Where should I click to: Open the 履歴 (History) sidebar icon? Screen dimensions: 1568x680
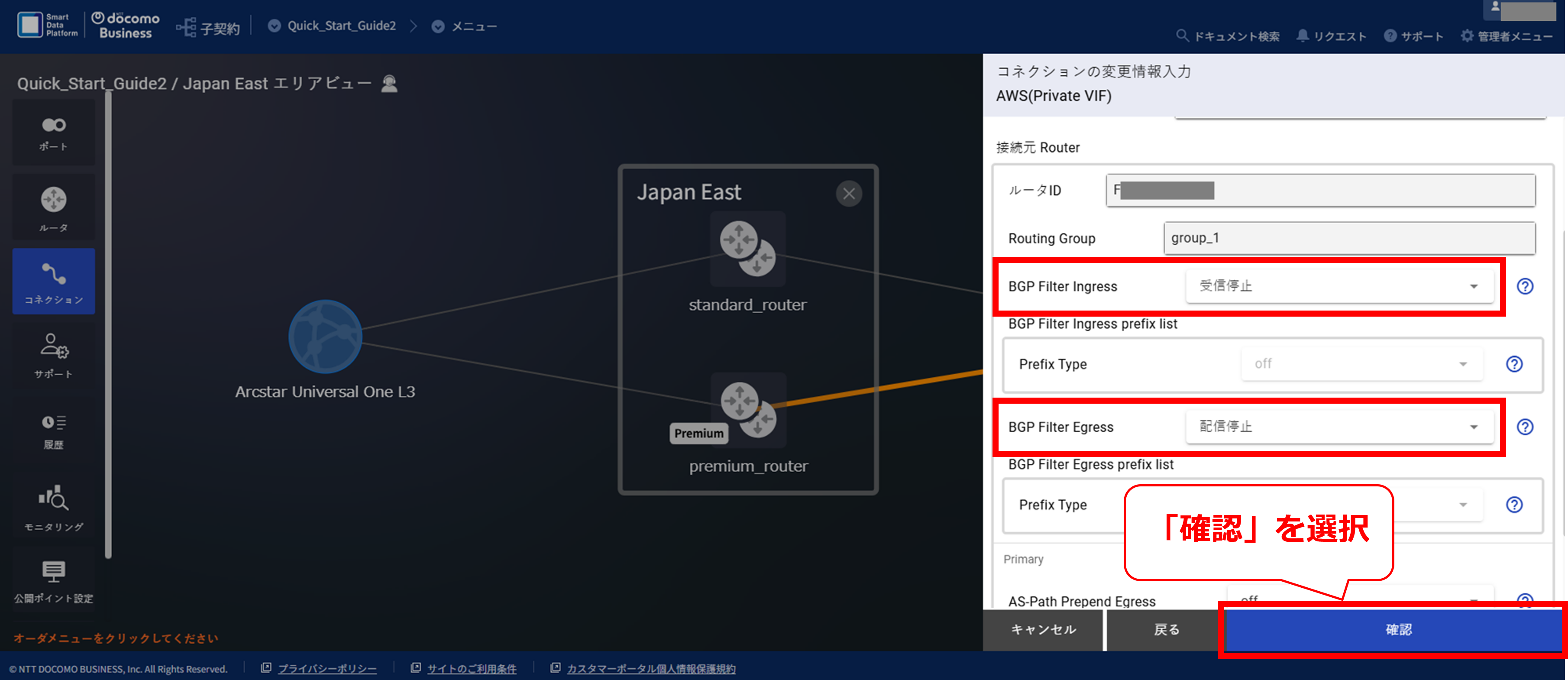(x=54, y=431)
